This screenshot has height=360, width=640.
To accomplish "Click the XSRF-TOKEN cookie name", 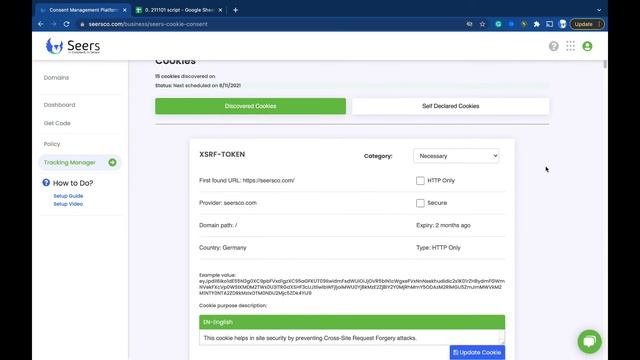I will (222, 154).
